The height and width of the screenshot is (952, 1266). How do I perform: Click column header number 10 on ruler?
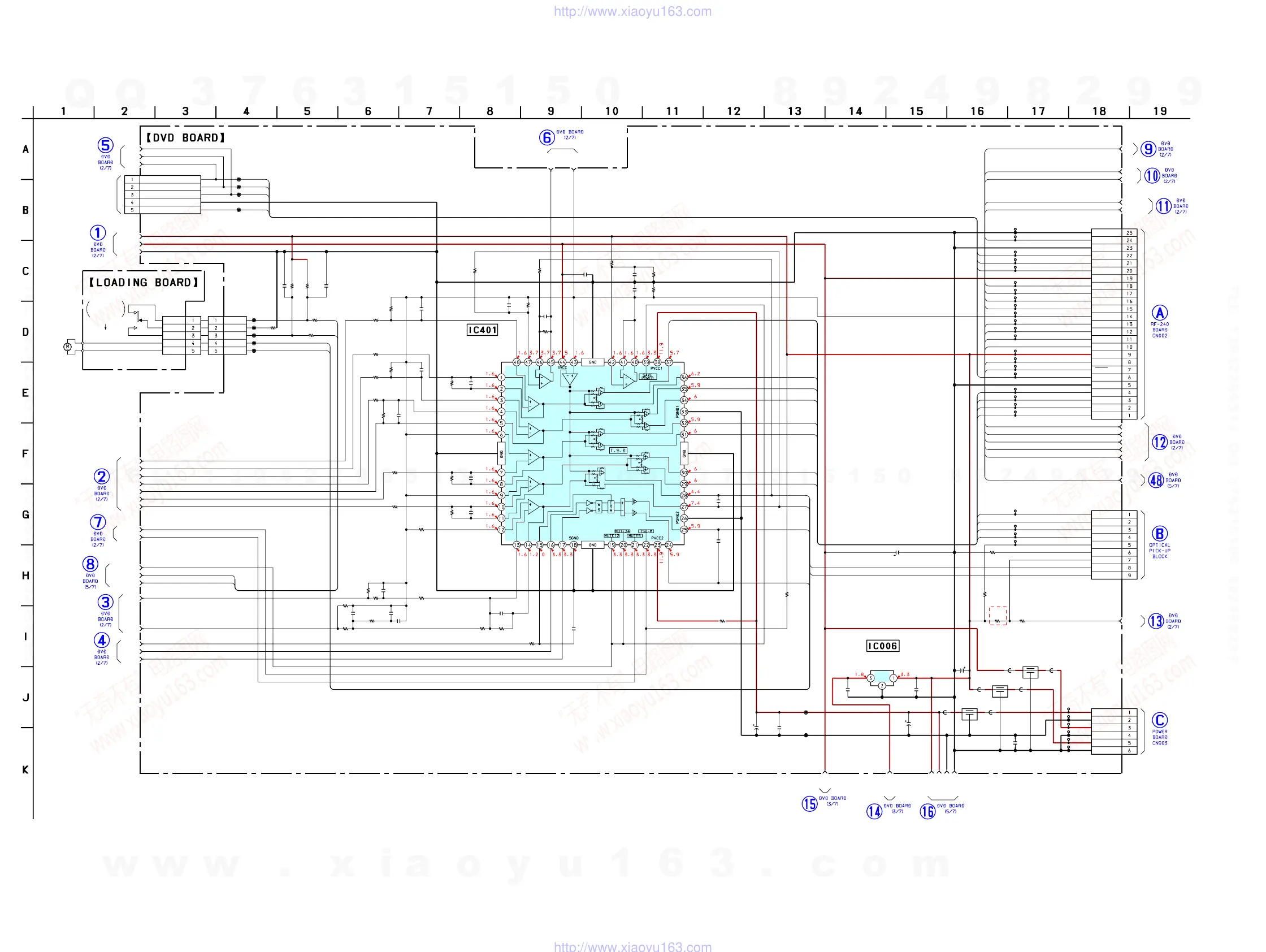612,111
